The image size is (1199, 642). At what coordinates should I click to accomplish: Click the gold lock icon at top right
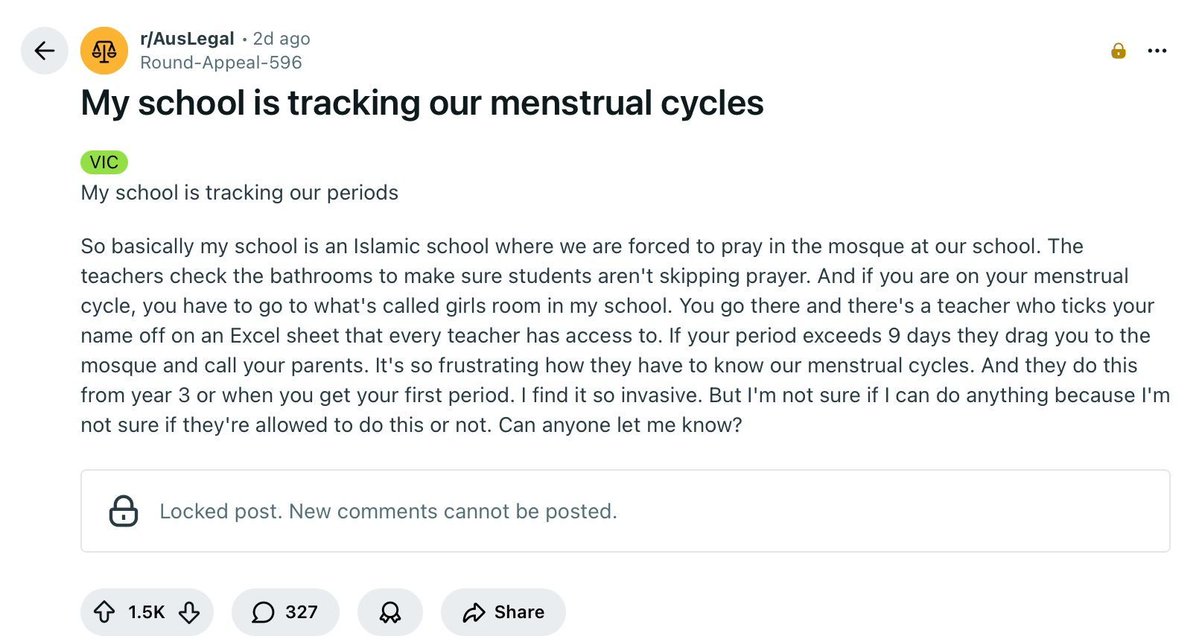coord(1118,51)
